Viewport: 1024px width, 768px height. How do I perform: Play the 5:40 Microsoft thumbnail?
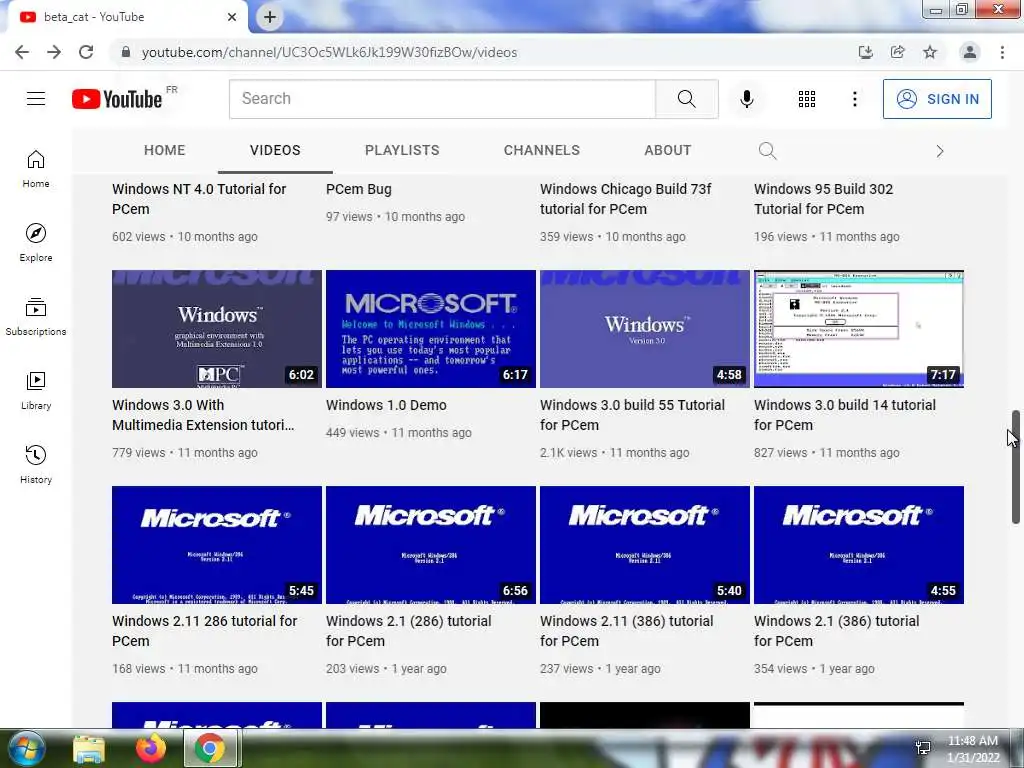click(x=645, y=545)
